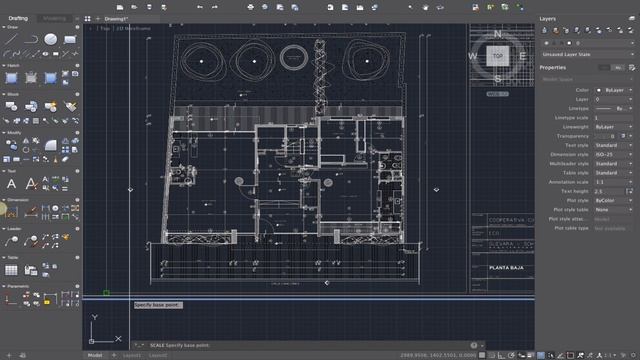
Task: Select the Multiline Text tool
Action: coord(11,184)
